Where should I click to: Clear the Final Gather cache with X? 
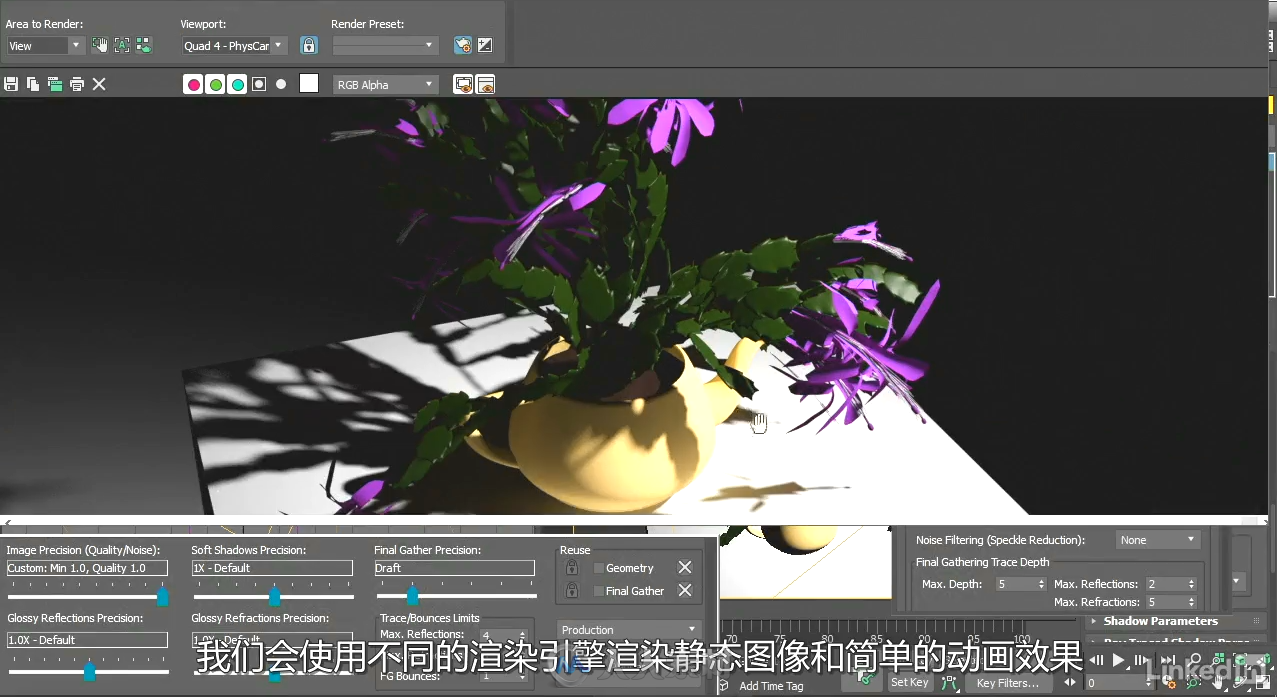[685, 590]
